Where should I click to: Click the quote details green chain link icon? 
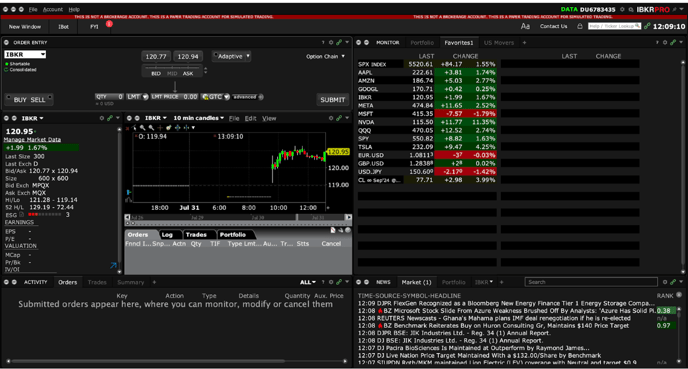click(x=110, y=118)
